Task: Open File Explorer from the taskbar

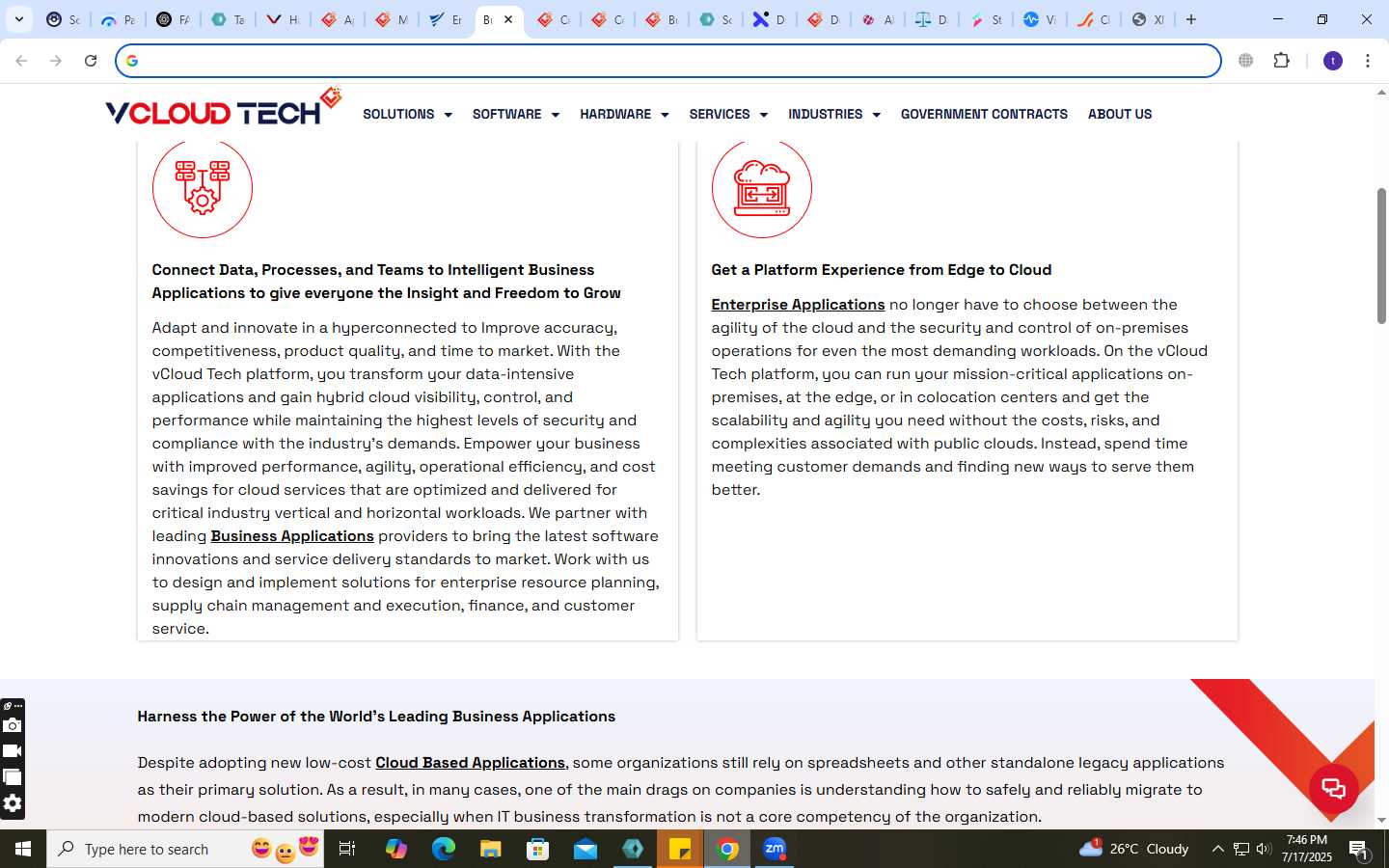Action: coord(490,849)
